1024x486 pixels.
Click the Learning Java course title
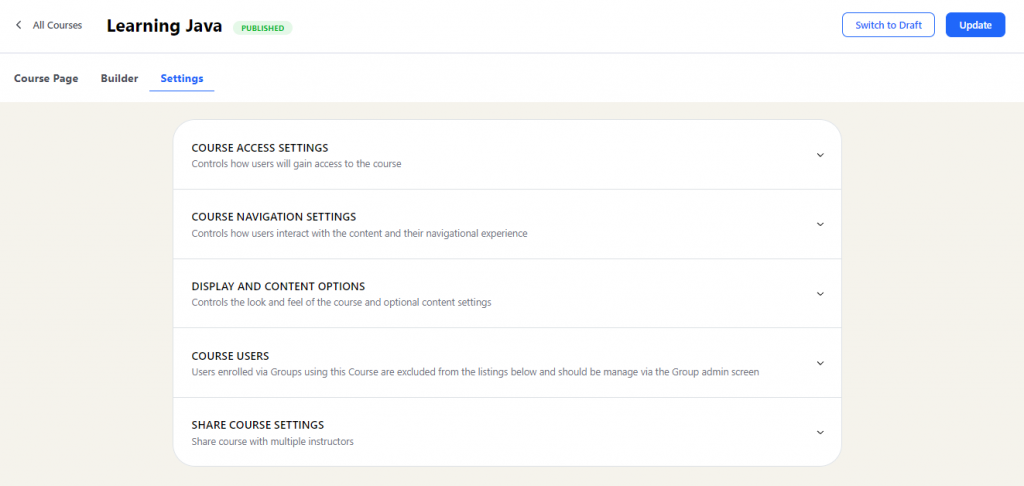(165, 26)
